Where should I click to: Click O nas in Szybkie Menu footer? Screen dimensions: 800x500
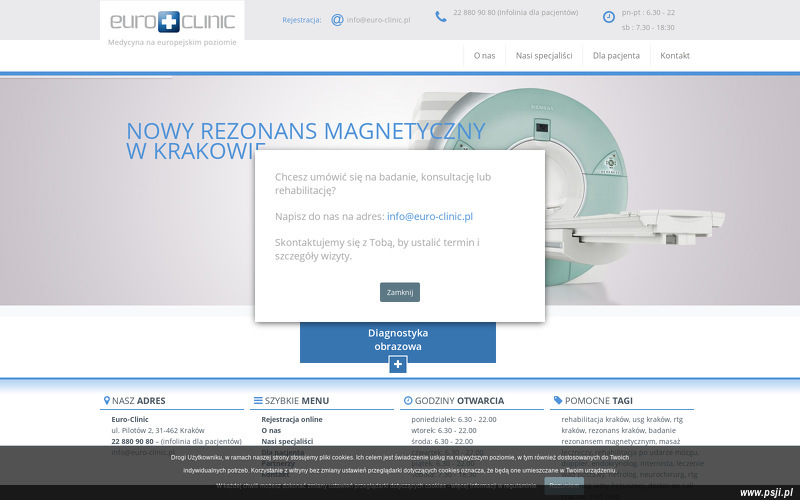[x=271, y=431]
